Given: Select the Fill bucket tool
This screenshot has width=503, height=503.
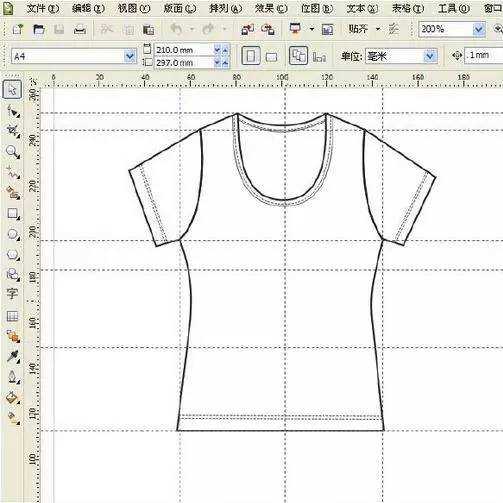Looking at the screenshot, I should [12, 397].
